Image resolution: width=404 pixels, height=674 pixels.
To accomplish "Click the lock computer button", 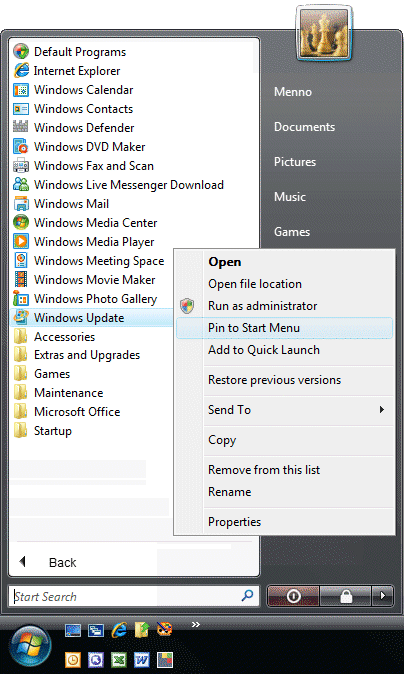I will (346, 596).
